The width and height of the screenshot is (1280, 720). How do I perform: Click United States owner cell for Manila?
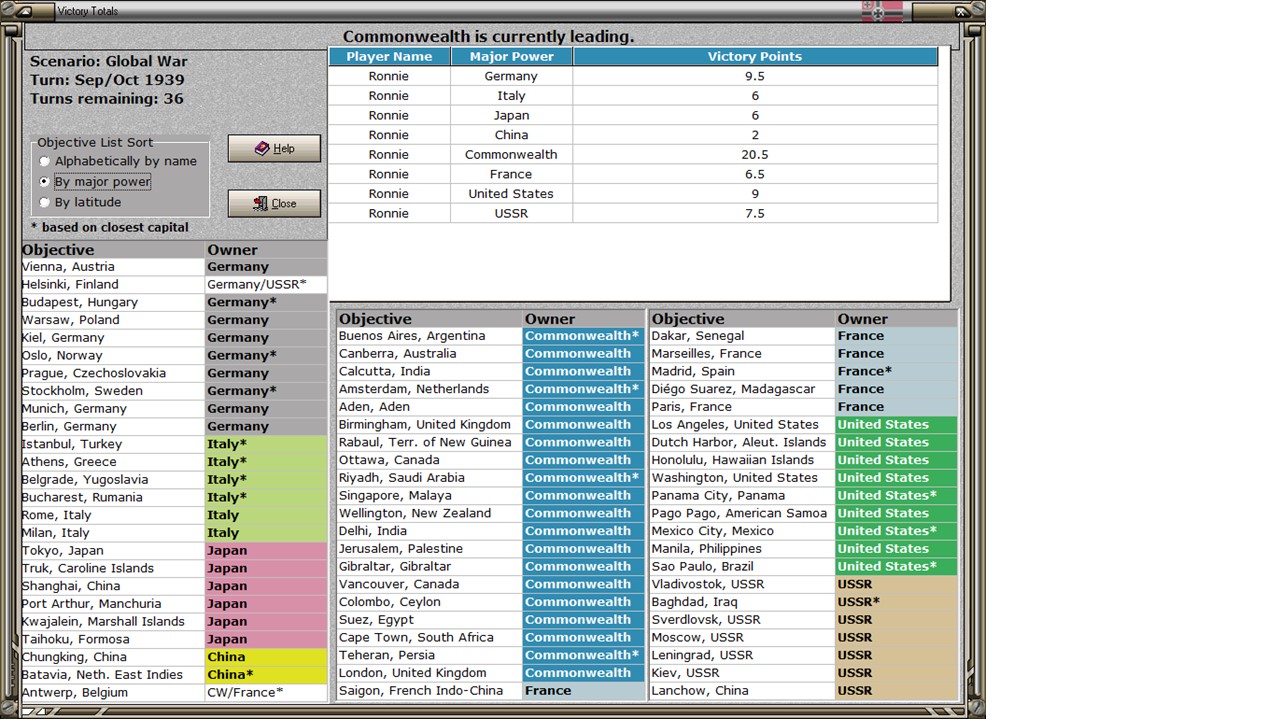(x=897, y=549)
